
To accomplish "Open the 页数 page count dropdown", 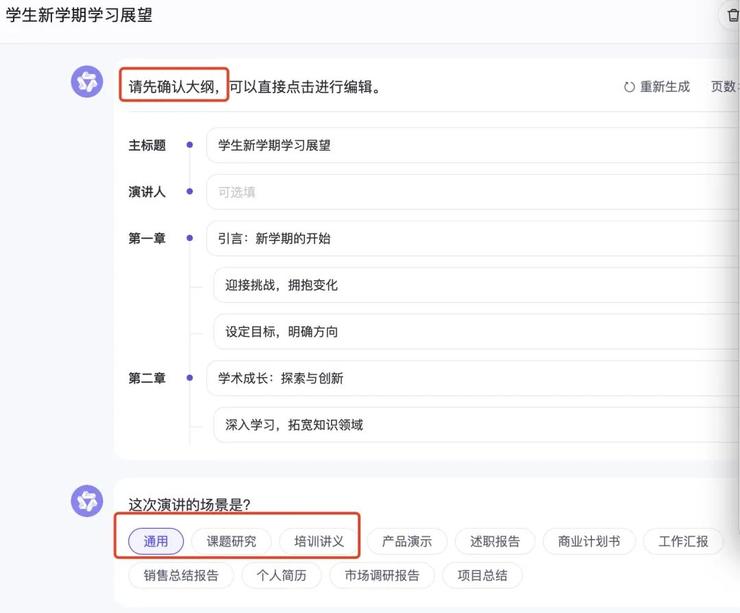I will (x=724, y=87).
